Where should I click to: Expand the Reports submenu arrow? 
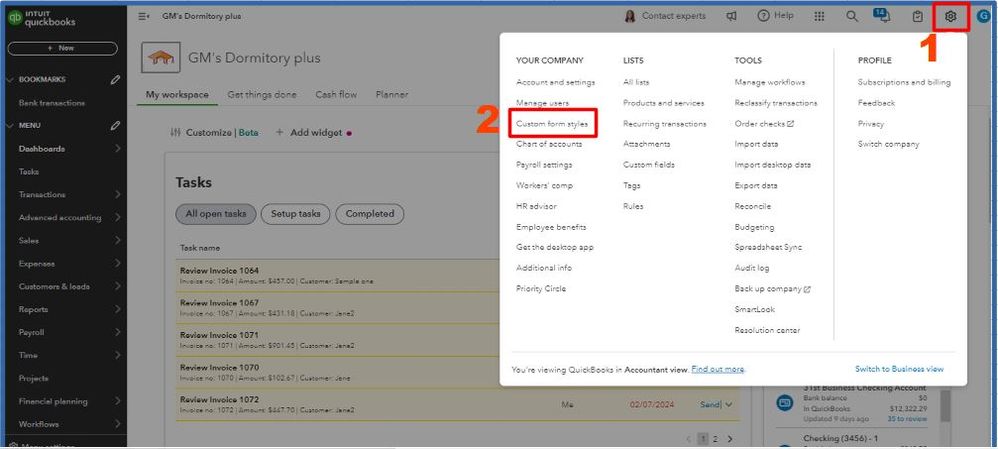tap(118, 309)
